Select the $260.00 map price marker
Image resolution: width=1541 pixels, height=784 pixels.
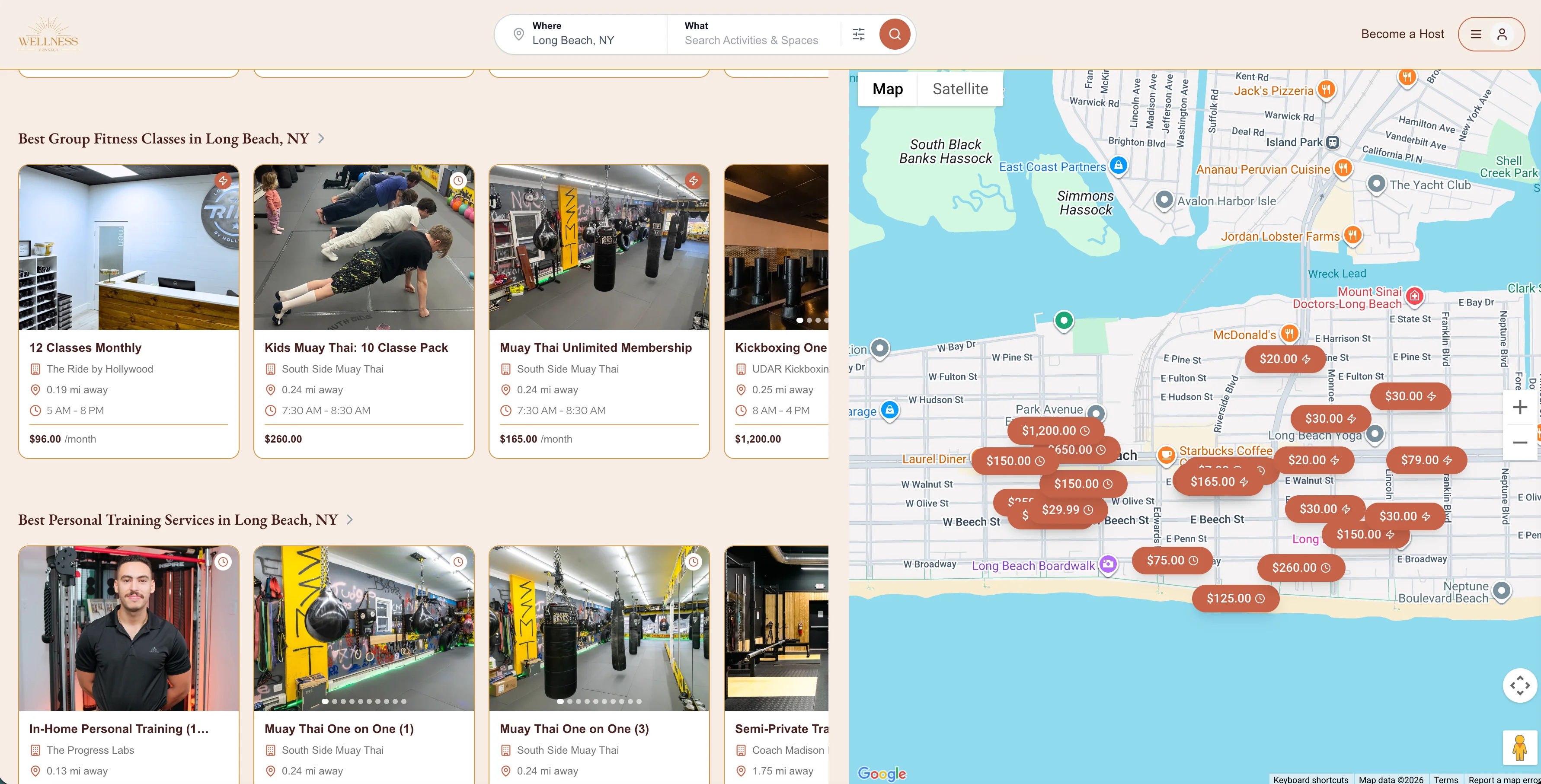tap(1301, 567)
